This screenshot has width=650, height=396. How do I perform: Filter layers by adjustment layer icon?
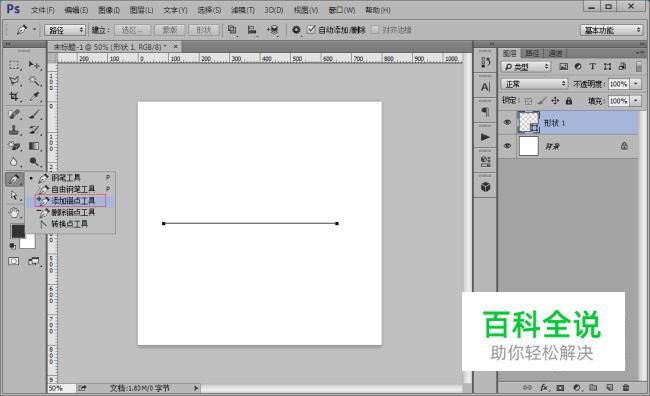(x=578, y=66)
